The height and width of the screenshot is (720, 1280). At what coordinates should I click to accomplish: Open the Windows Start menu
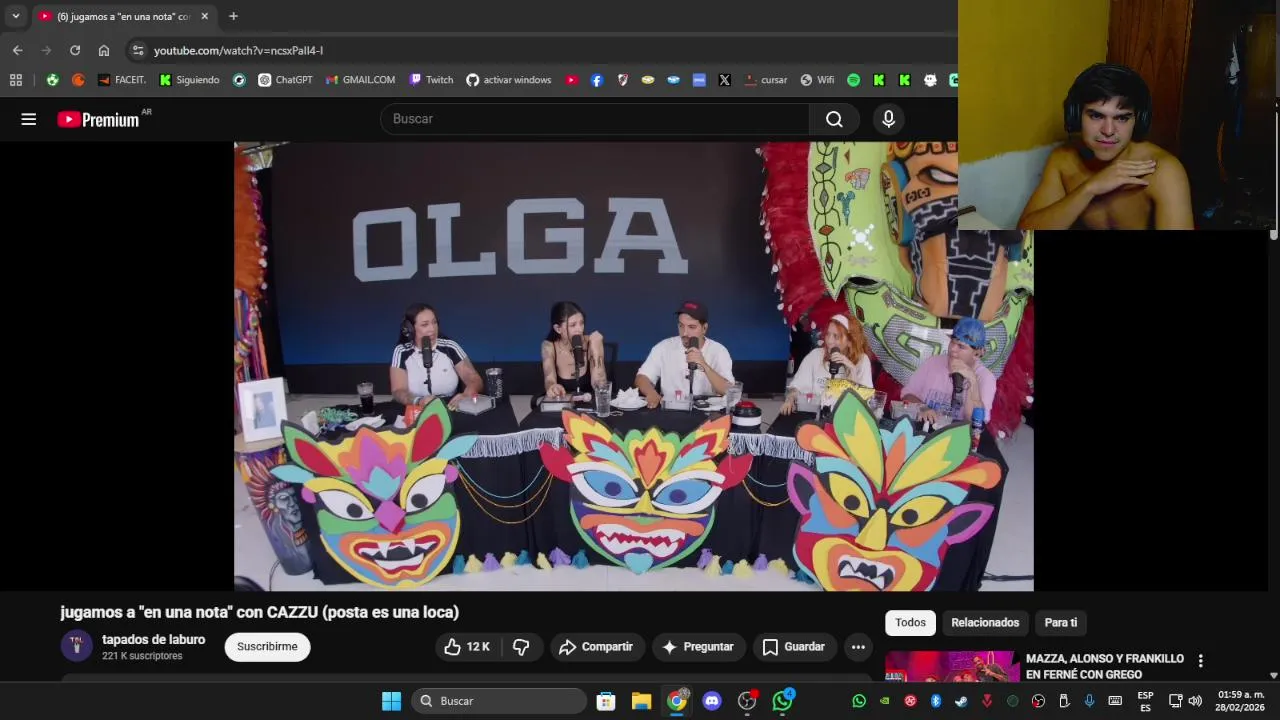point(391,701)
